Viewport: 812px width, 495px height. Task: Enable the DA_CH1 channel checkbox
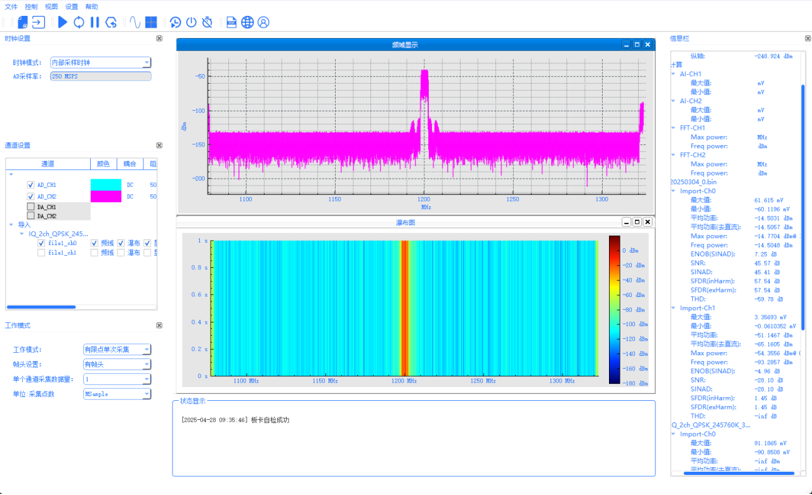coord(31,208)
